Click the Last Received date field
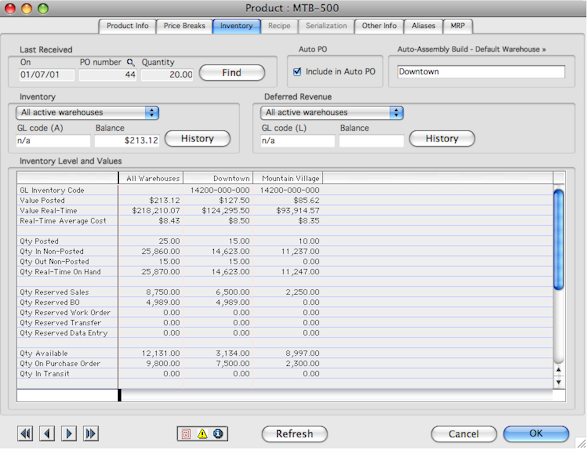 pos(47,75)
